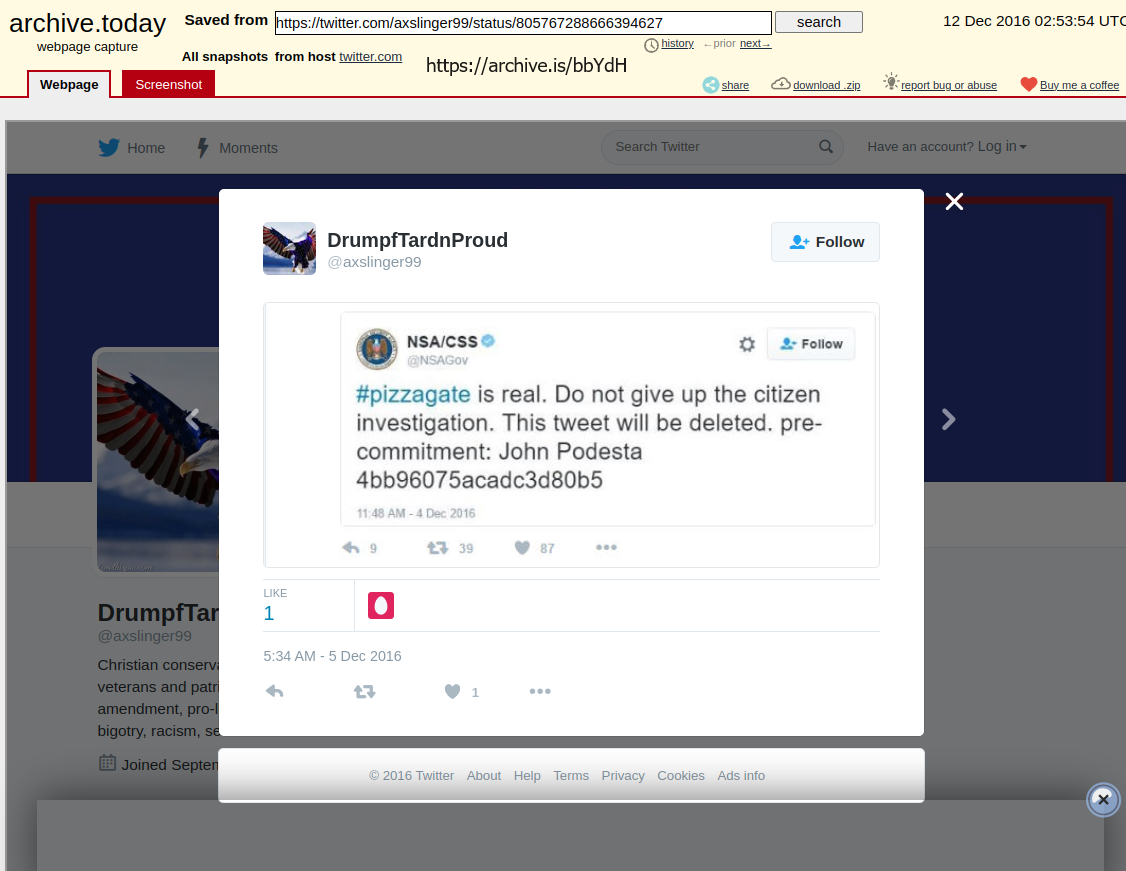Reply to the DrumpfTardnProud tweet
Image resolution: width=1126 pixels, height=871 pixels.
[x=274, y=691]
